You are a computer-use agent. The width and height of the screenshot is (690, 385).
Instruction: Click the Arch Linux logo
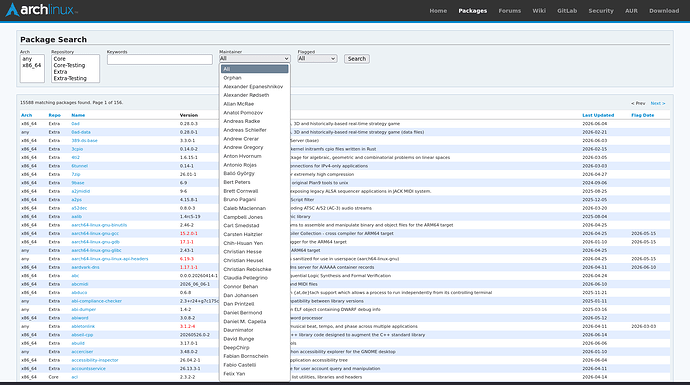coord(42,10)
